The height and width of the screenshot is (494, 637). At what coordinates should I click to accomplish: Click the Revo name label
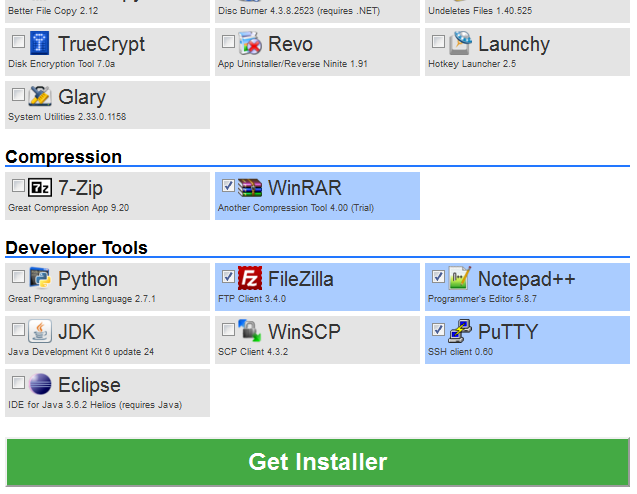tap(290, 44)
